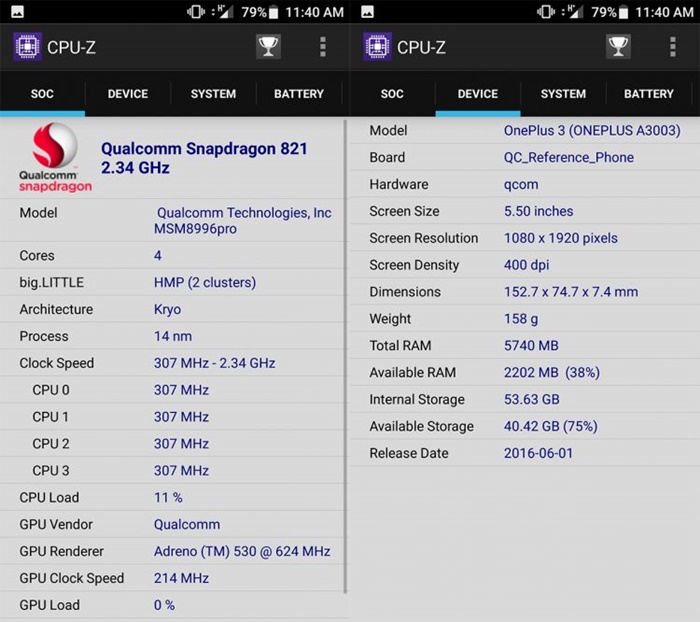Tap Screen Density value '400 dpi'
700x622 pixels.
click(x=526, y=265)
